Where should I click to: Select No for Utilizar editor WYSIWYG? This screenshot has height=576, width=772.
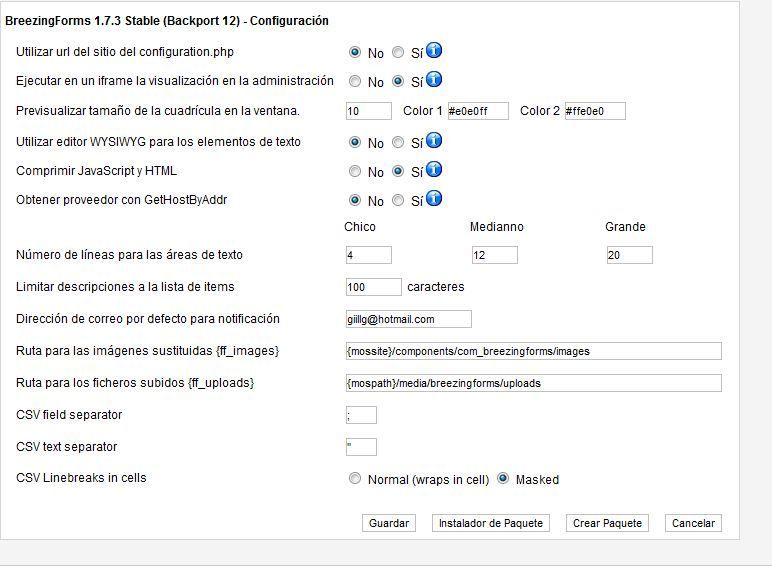[354, 142]
